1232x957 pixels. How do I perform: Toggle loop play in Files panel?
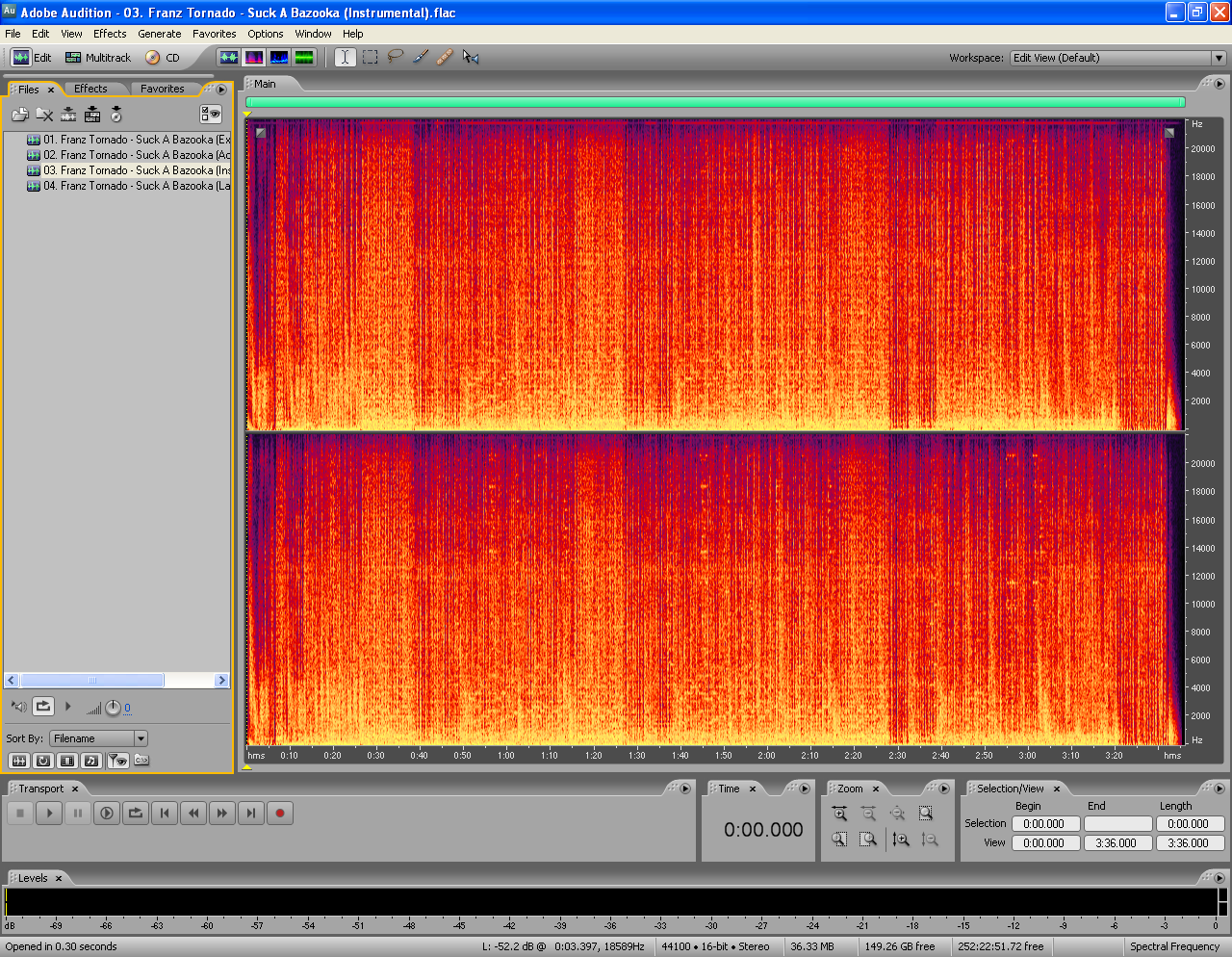(43, 707)
